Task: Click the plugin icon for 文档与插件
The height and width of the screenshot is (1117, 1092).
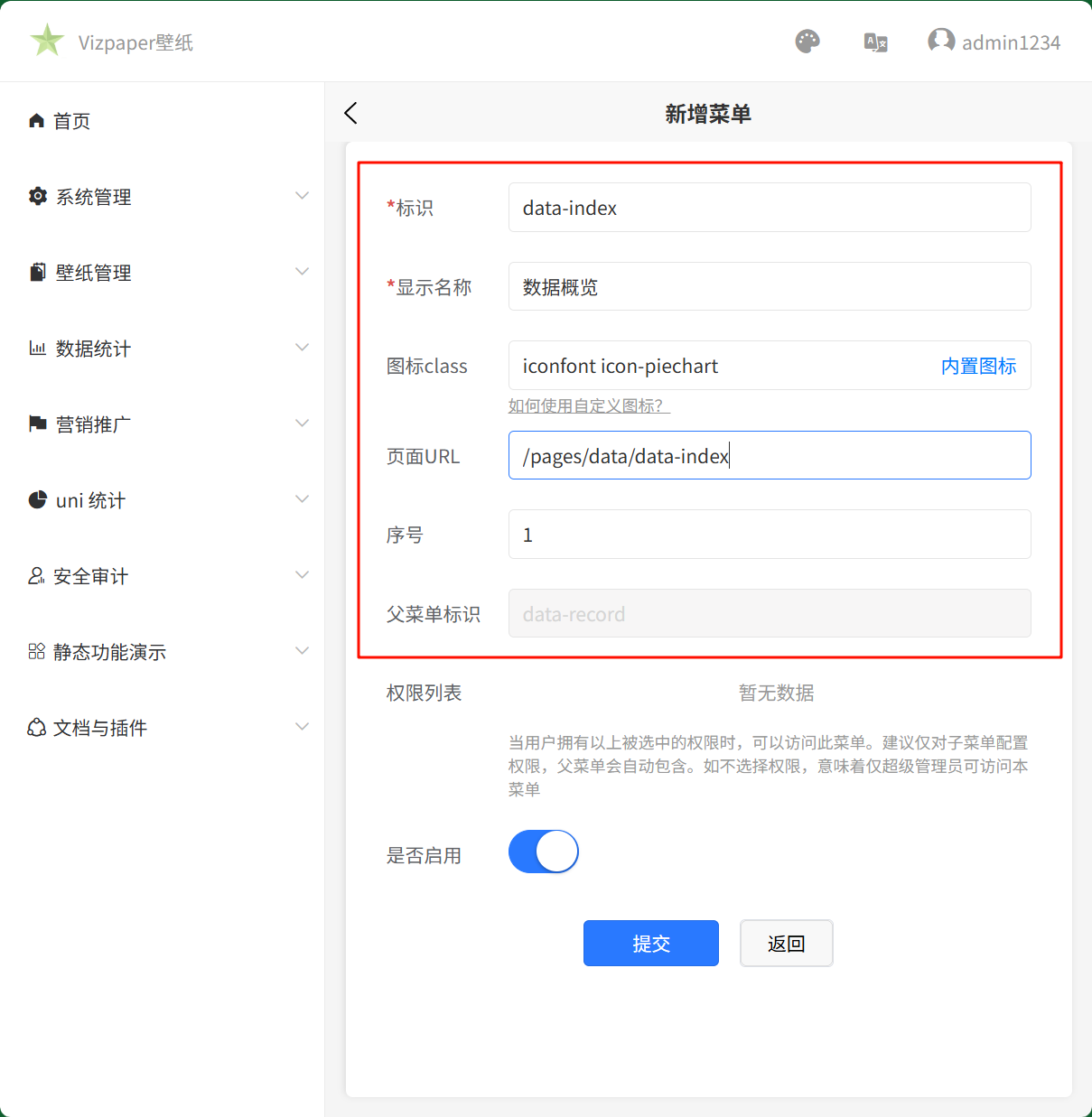Action: [x=36, y=727]
